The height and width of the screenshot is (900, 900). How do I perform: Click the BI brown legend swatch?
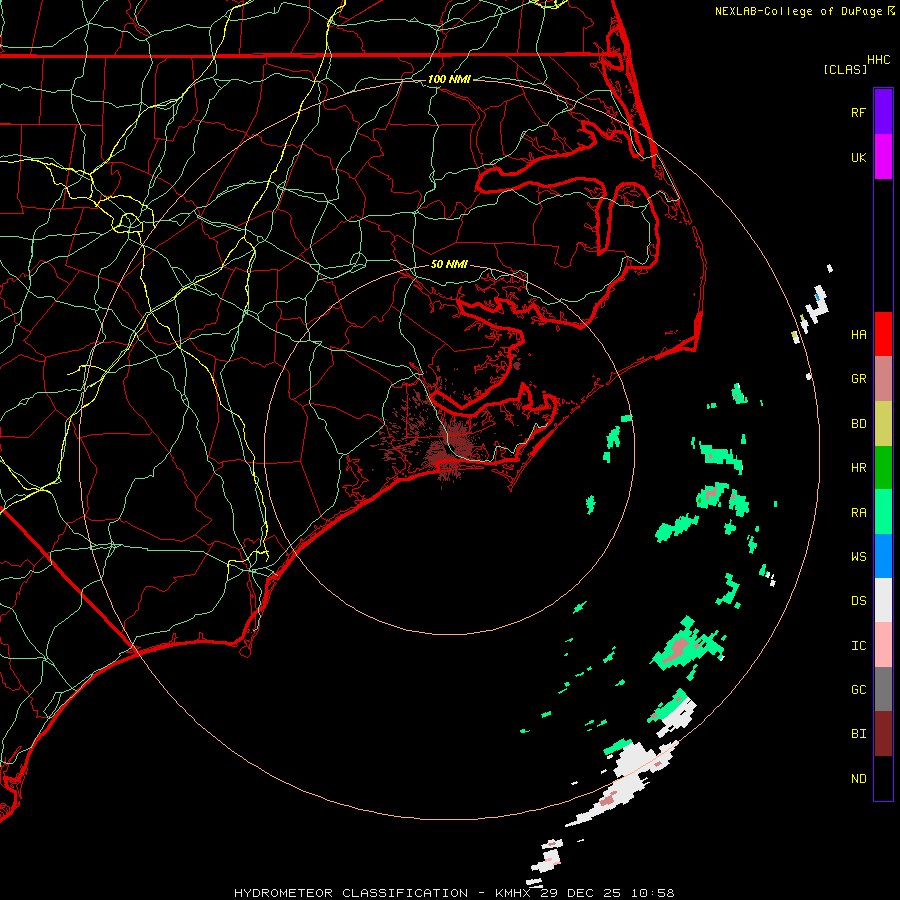pos(883,734)
